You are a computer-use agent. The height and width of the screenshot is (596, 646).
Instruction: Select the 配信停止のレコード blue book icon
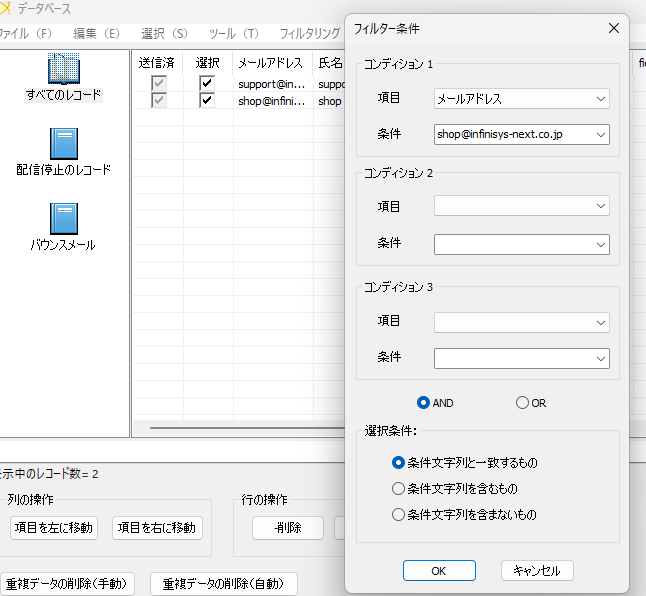point(64,144)
